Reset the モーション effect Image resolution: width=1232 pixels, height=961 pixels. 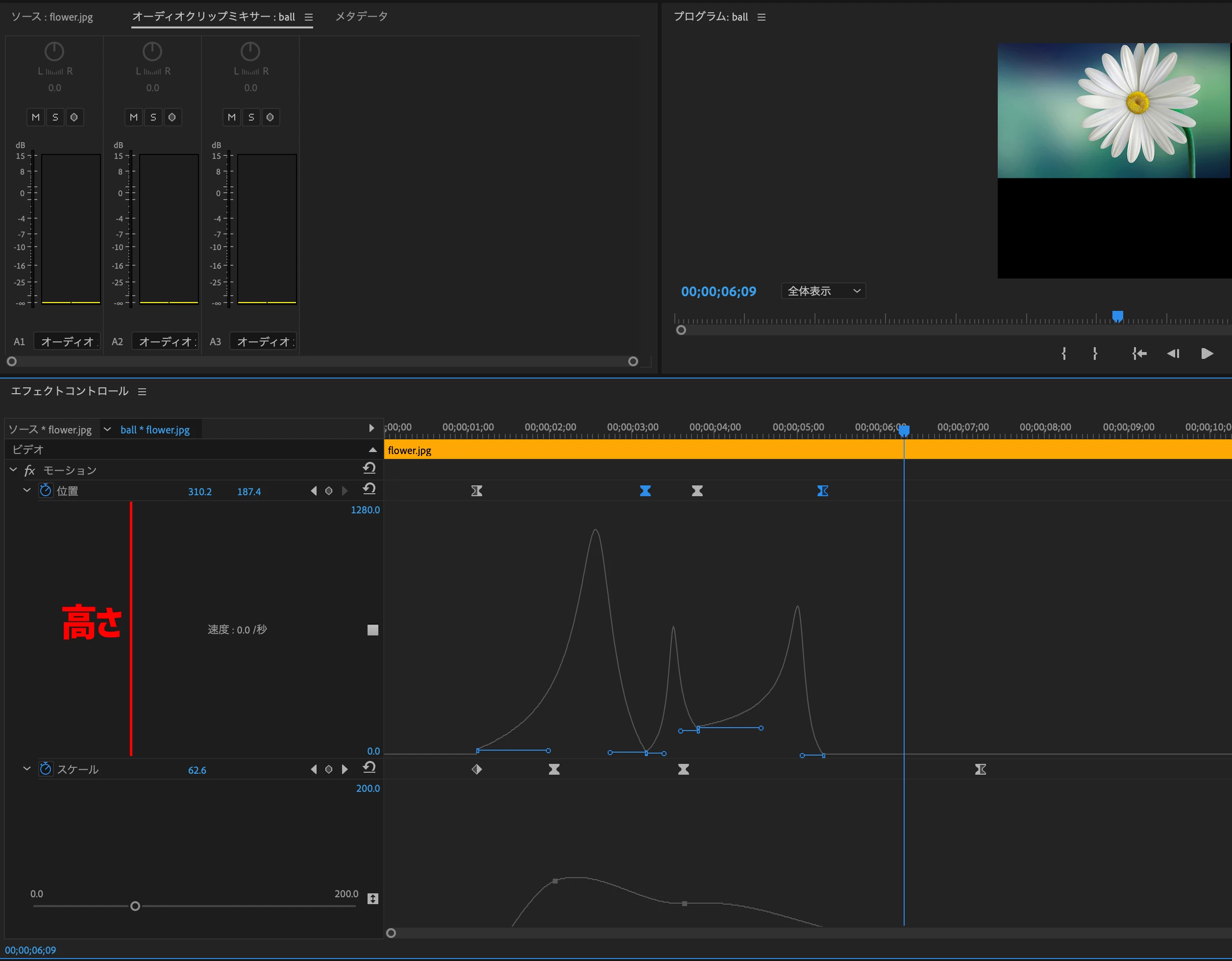coord(370,468)
